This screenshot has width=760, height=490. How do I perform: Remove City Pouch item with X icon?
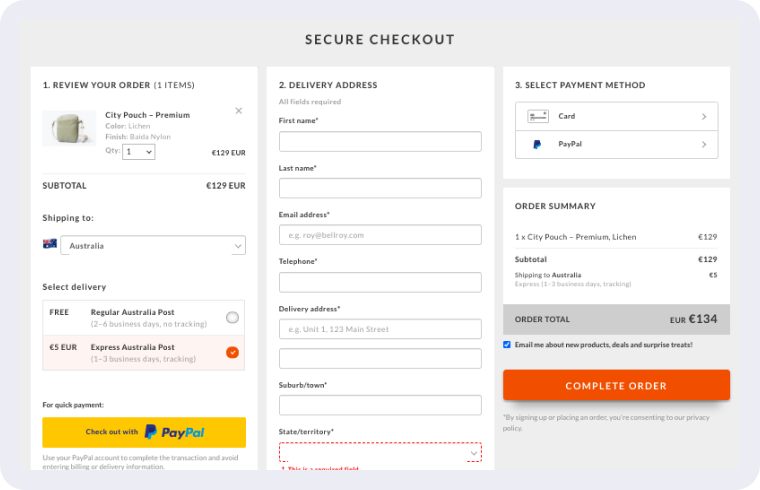[x=238, y=111]
